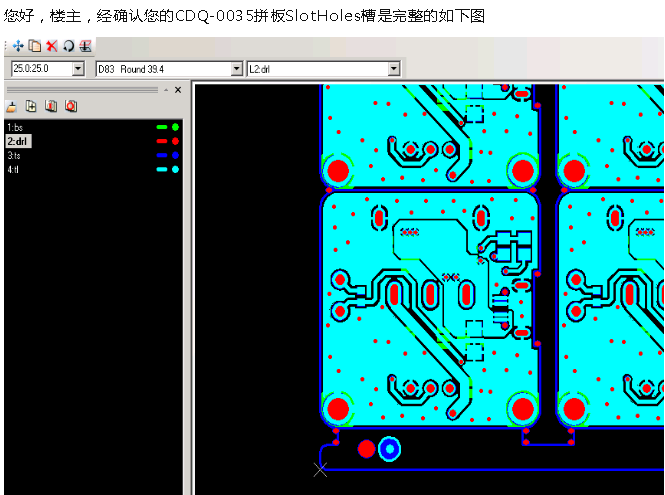Close the layer side panel

[x=178, y=90]
